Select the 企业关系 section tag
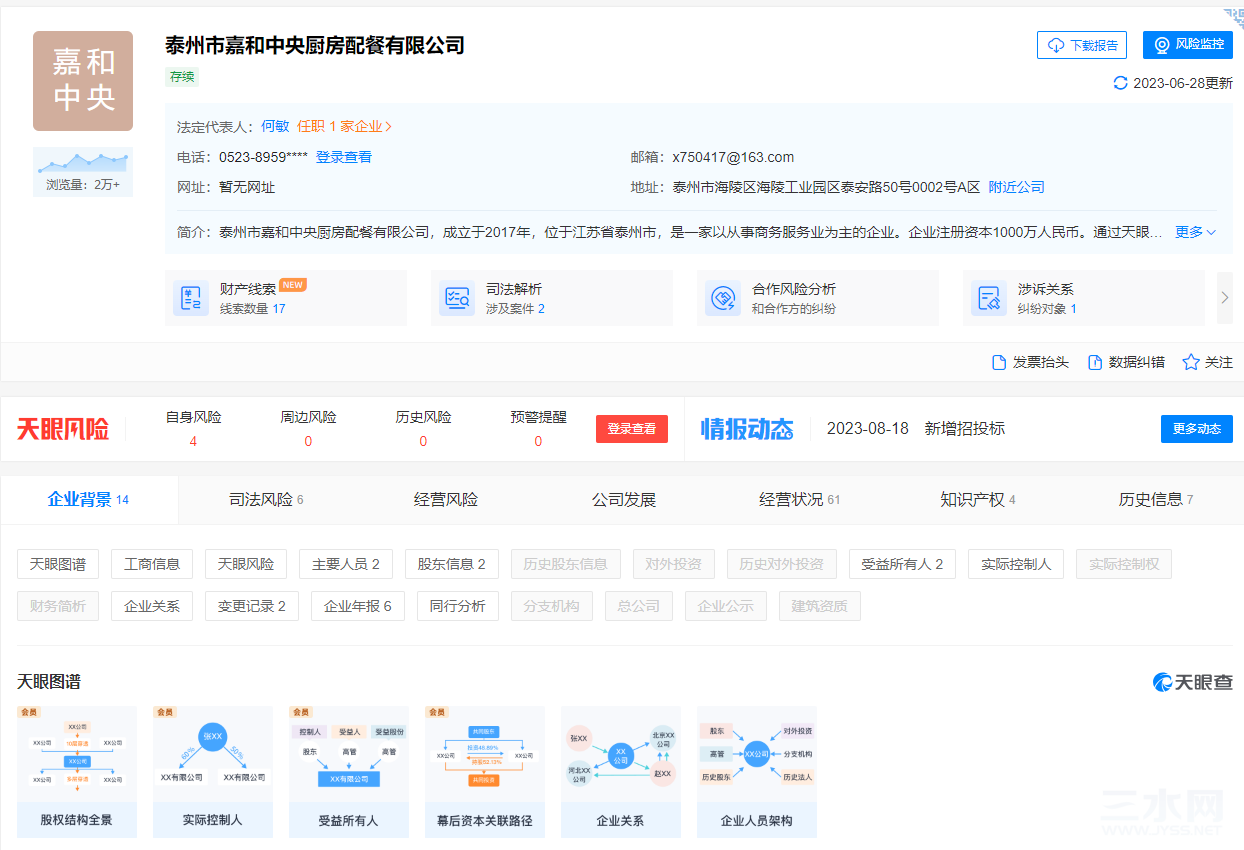 152,606
